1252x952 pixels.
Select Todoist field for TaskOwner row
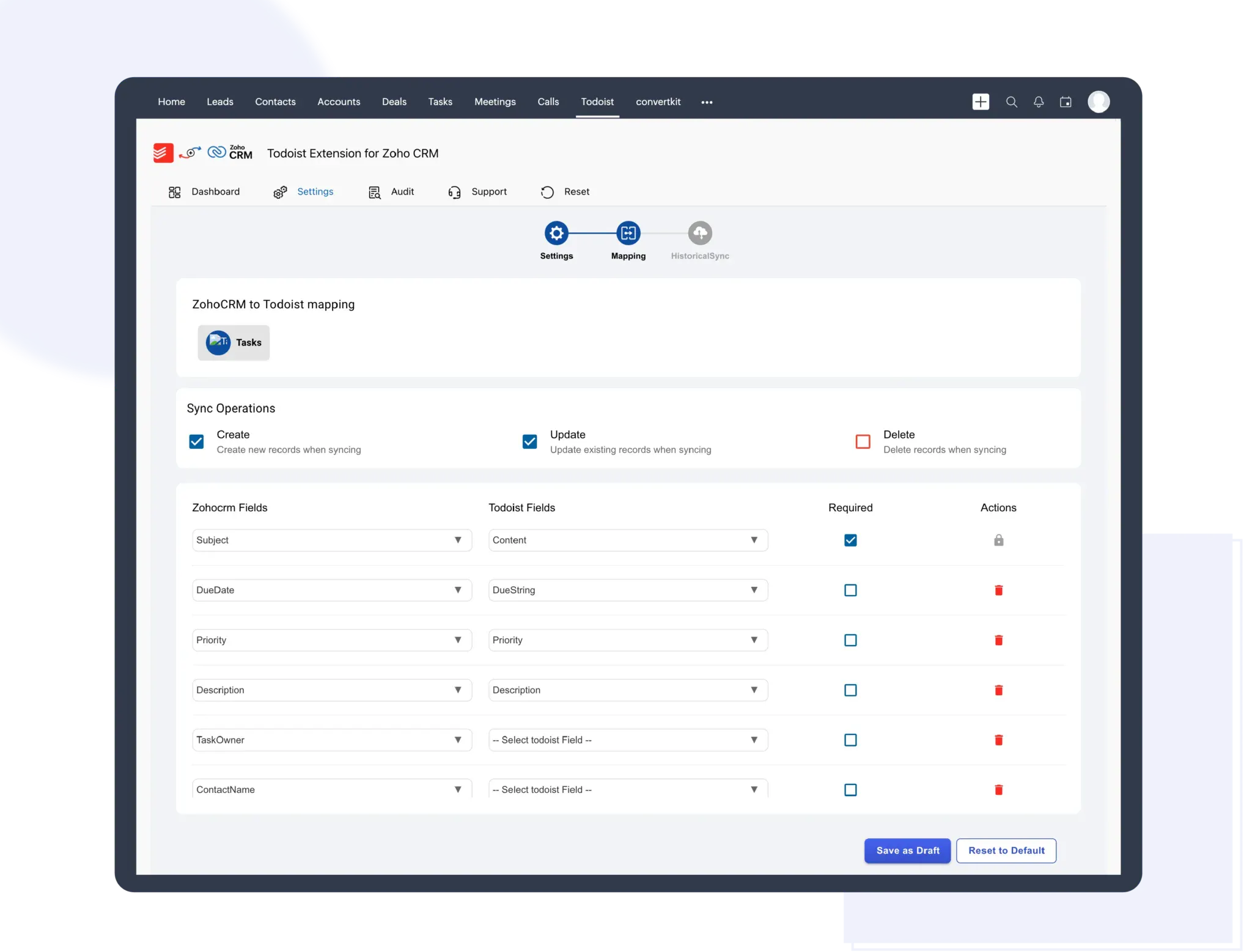[x=628, y=740]
